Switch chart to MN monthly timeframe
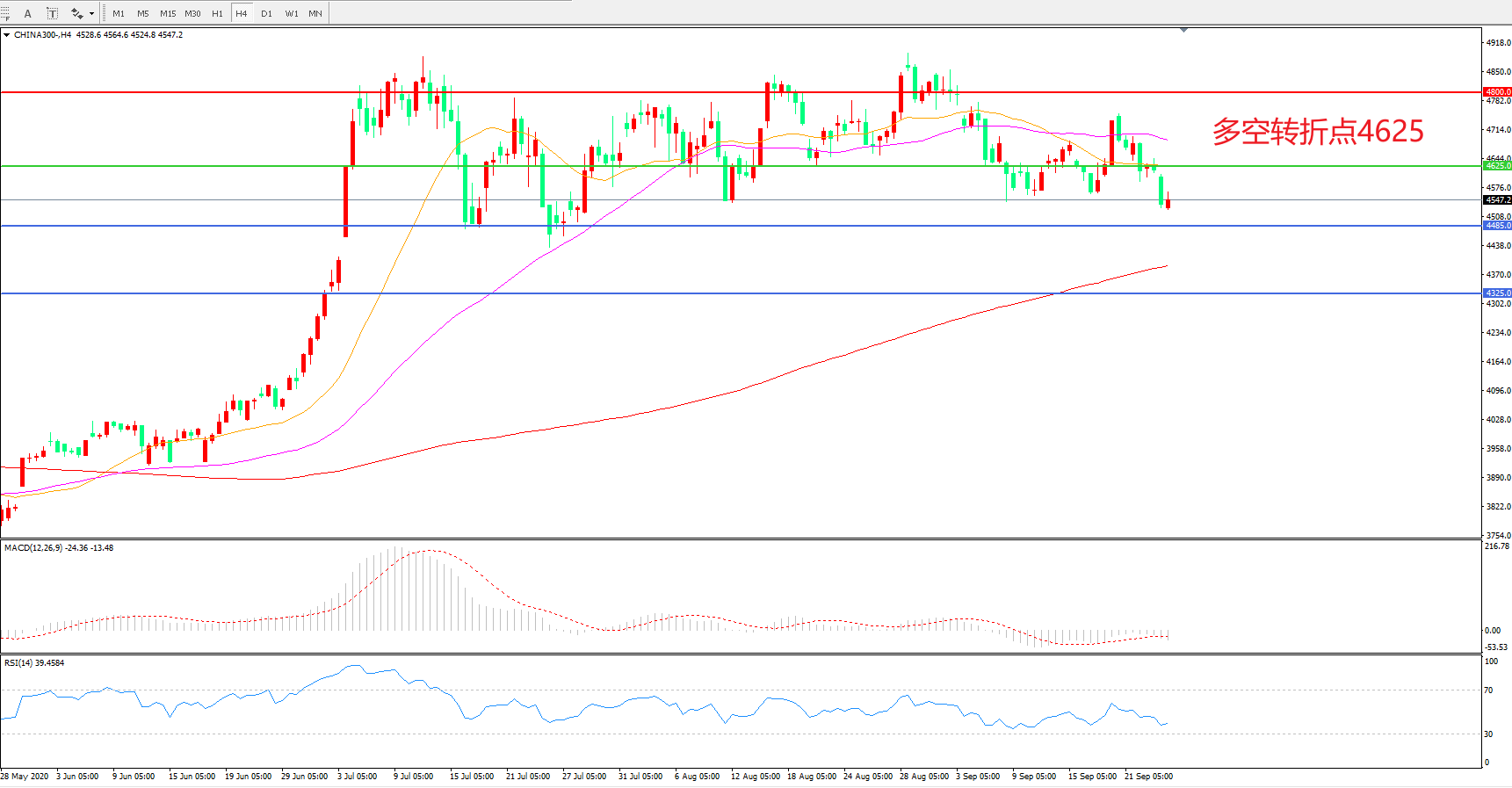This screenshot has height=788, width=1512. pos(315,13)
